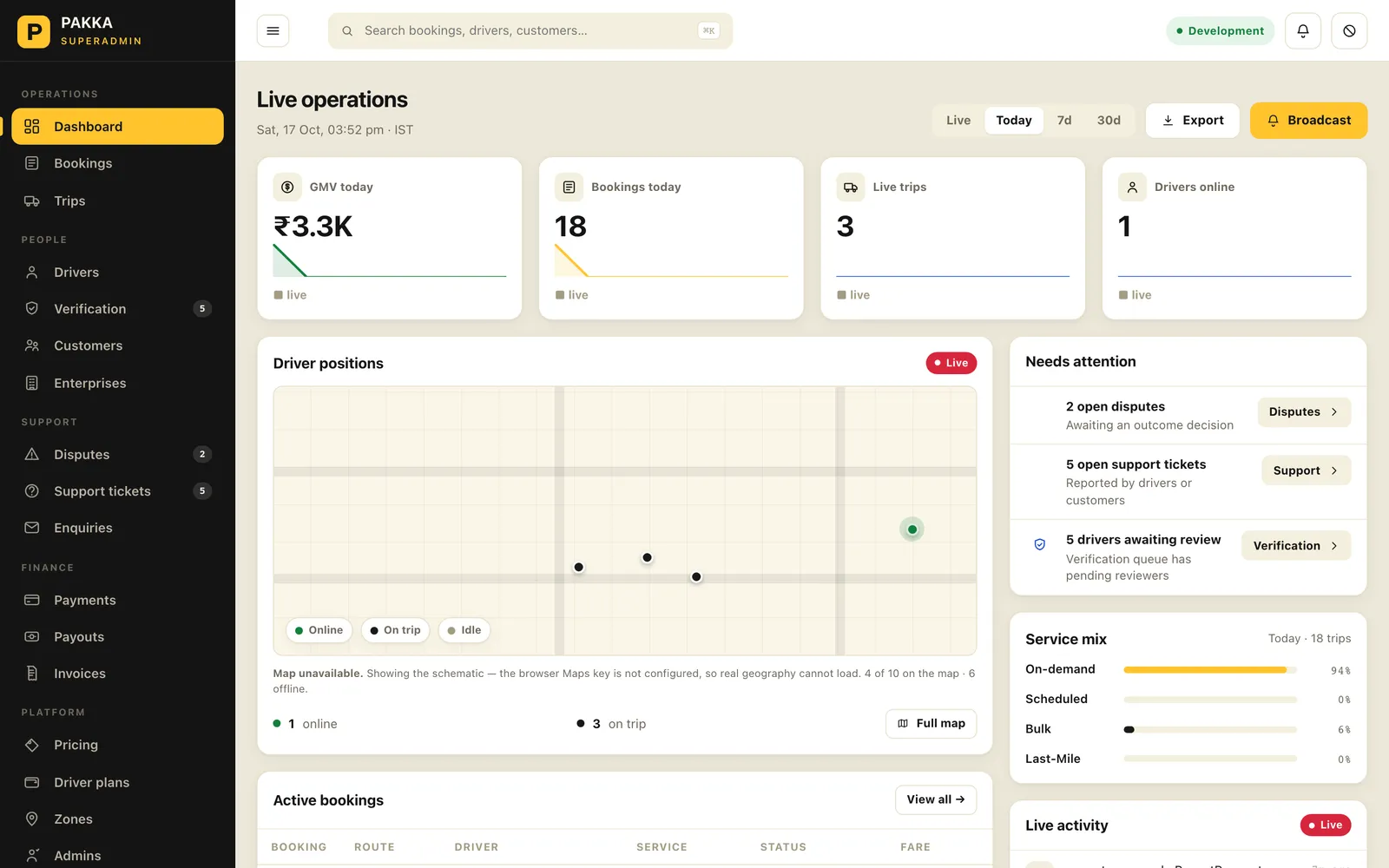The image size is (1389, 868).
Task: Click the BOOKING column header
Action: [x=299, y=847]
